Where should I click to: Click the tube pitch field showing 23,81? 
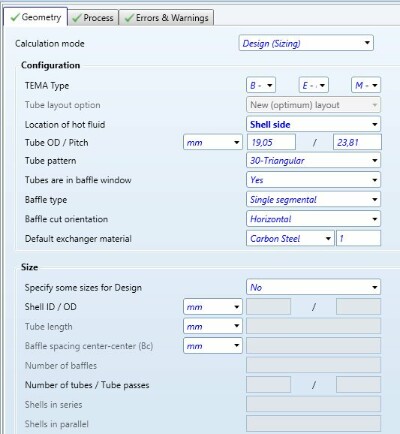[357, 143]
